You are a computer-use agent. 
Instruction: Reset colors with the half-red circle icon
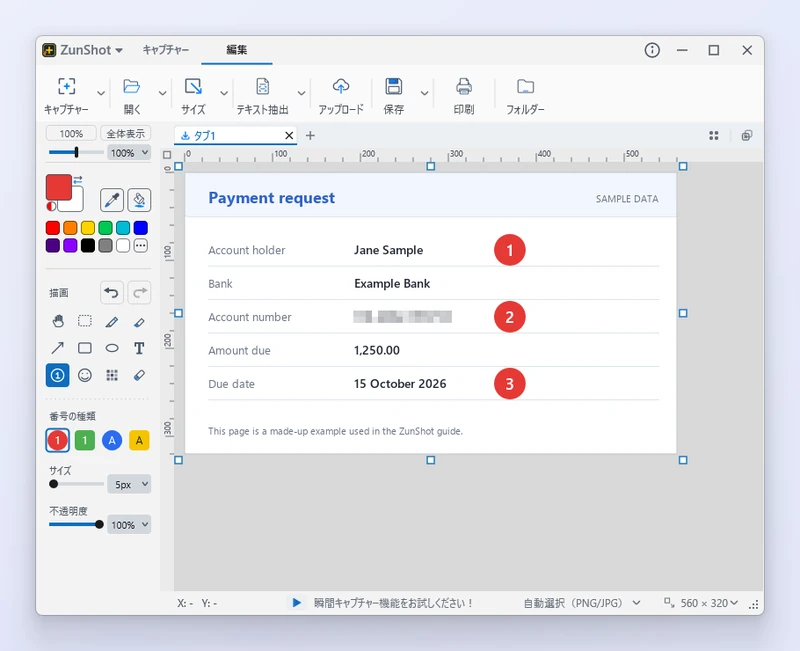pyautogui.click(x=51, y=206)
